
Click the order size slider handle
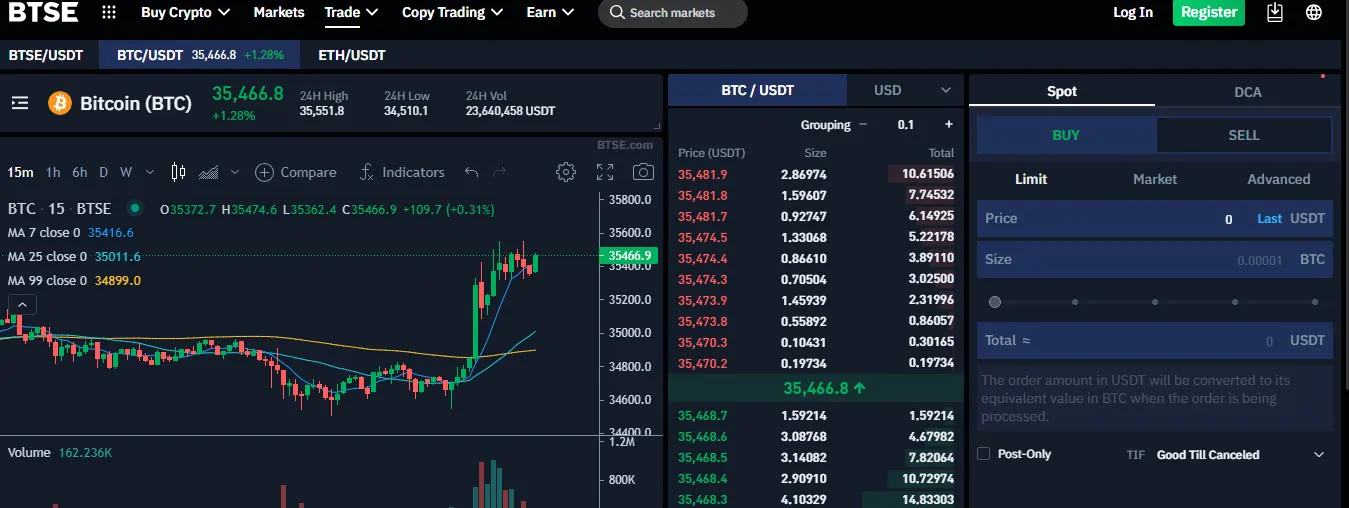pyautogui.click(x=995, y=301)
